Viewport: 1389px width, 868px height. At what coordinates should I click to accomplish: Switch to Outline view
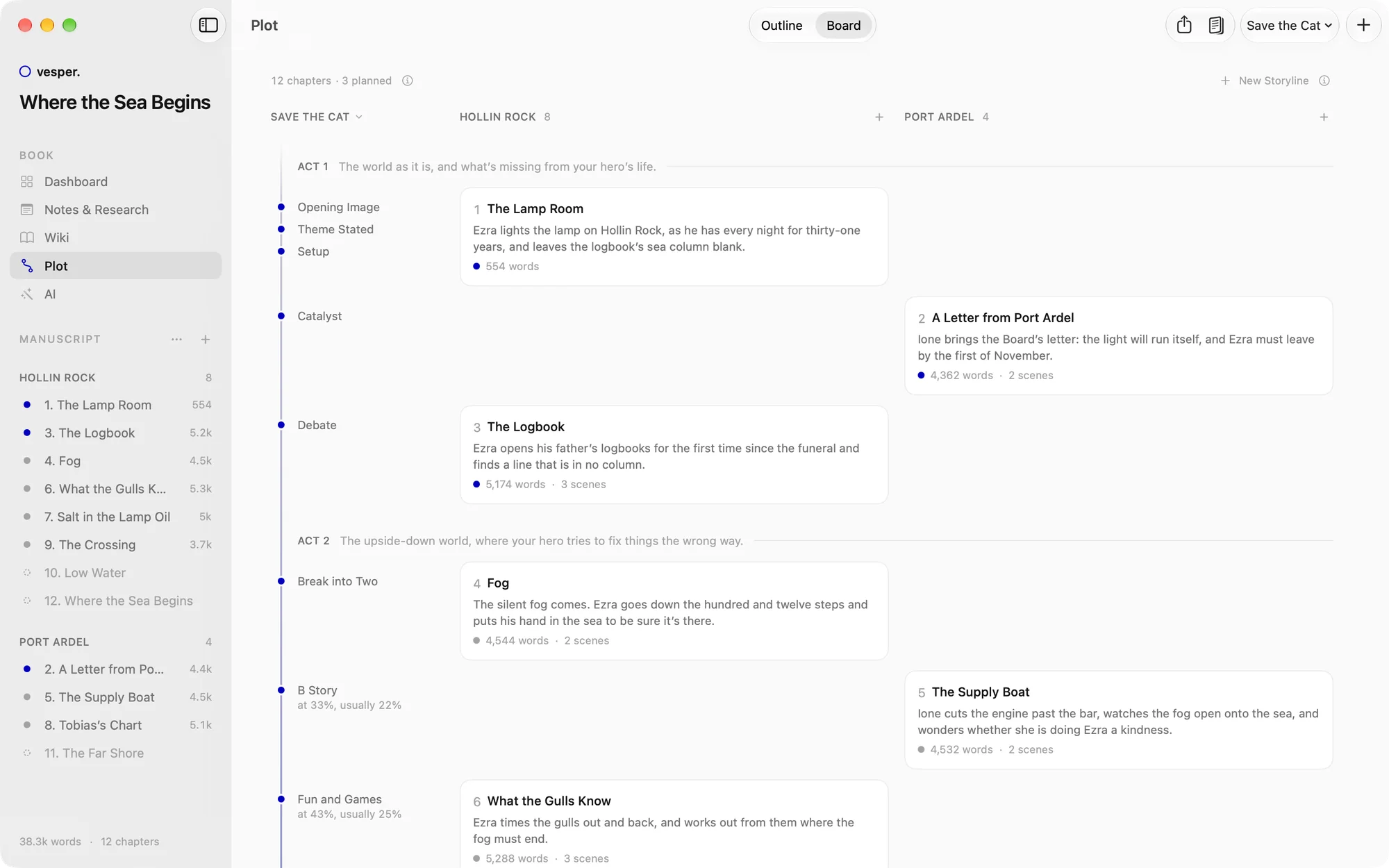coord(781,26)
